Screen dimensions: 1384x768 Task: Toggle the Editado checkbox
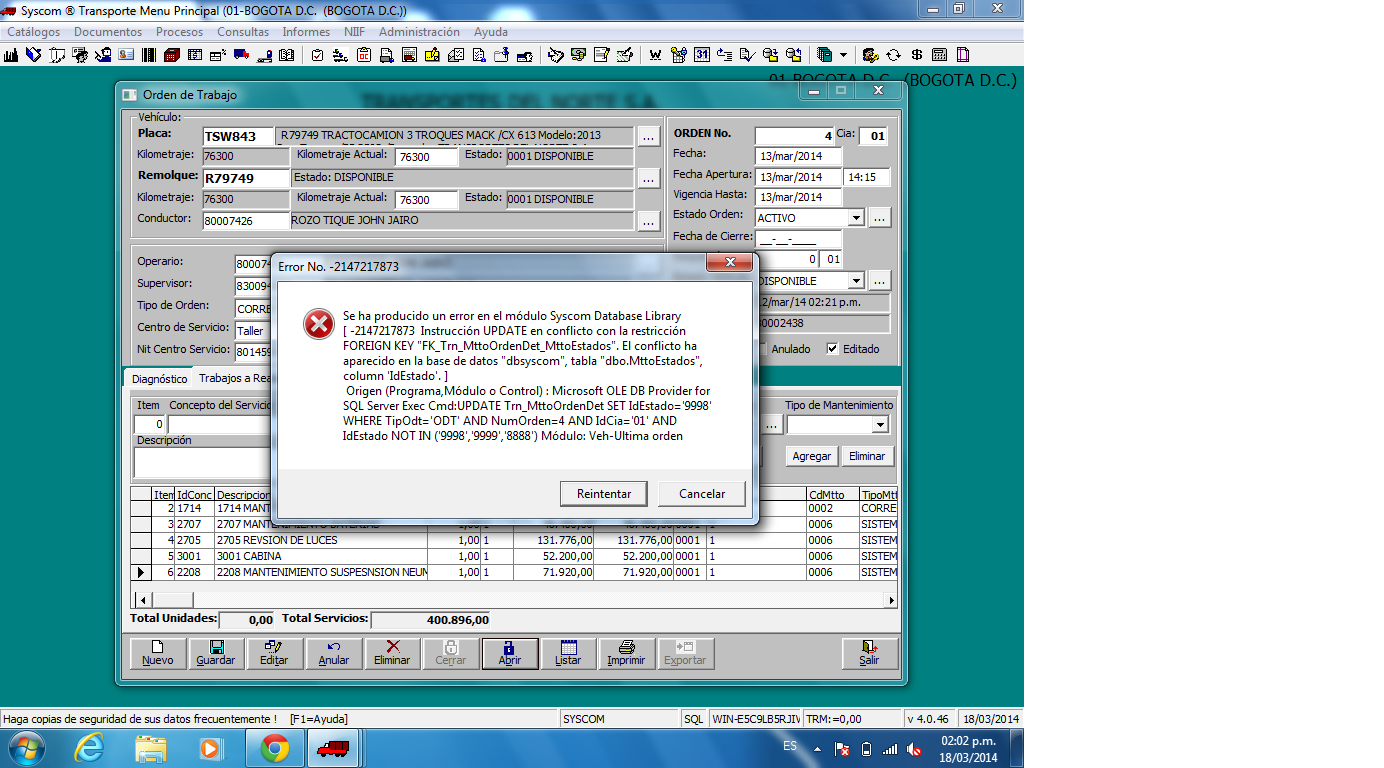click(832, 349)
